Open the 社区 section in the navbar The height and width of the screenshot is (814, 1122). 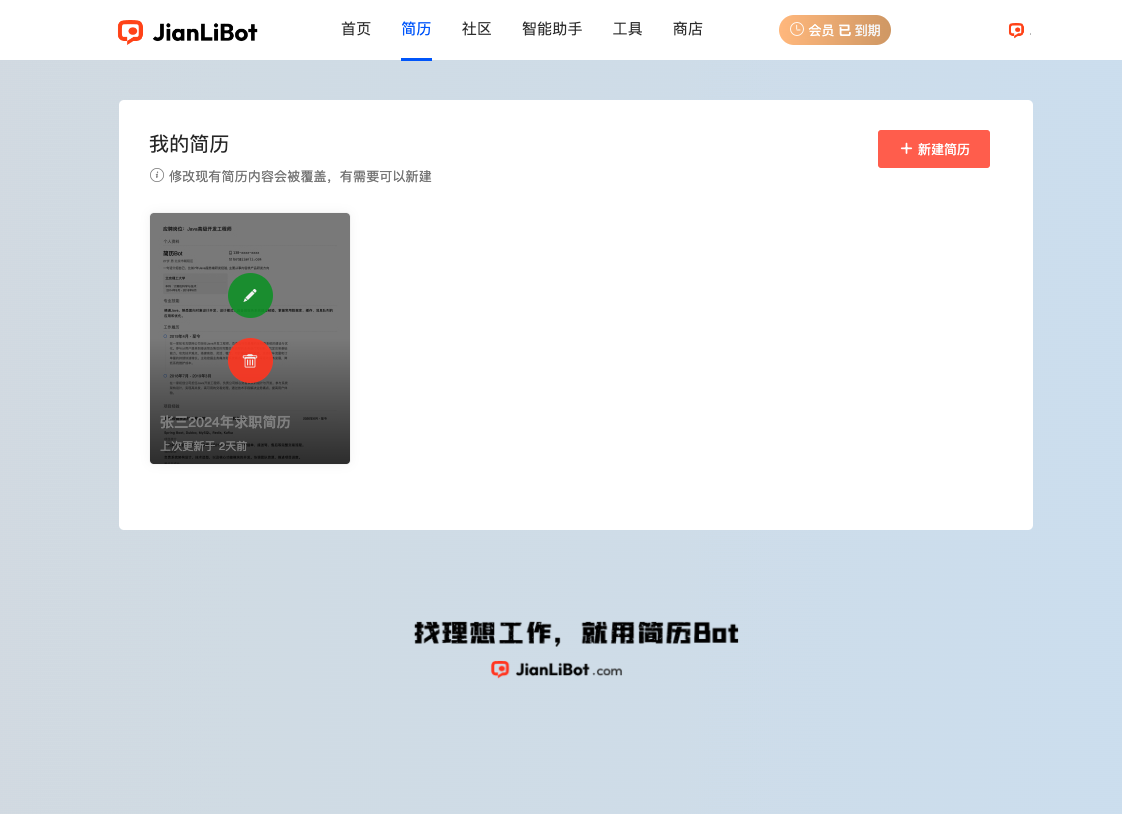pos(476,29)
